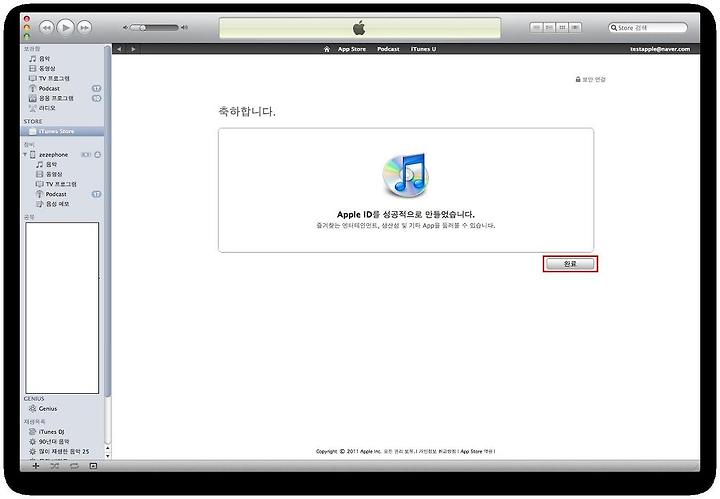Toggle shuffle playback
The height and width of the screenshot is (499, 720).
coord(55,466)
